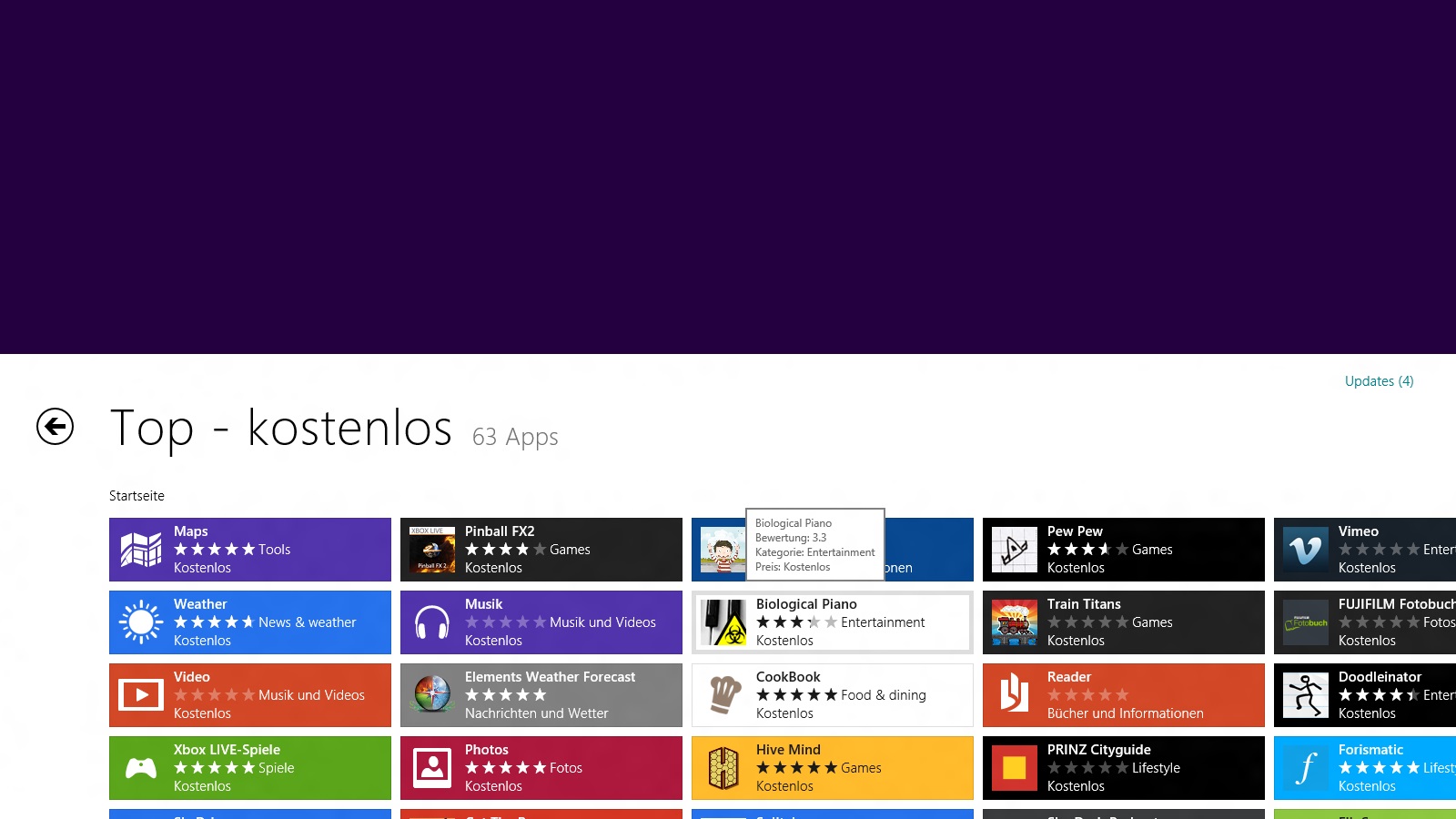
Task: Open the Weather sun icon
Action: [141, 622]
